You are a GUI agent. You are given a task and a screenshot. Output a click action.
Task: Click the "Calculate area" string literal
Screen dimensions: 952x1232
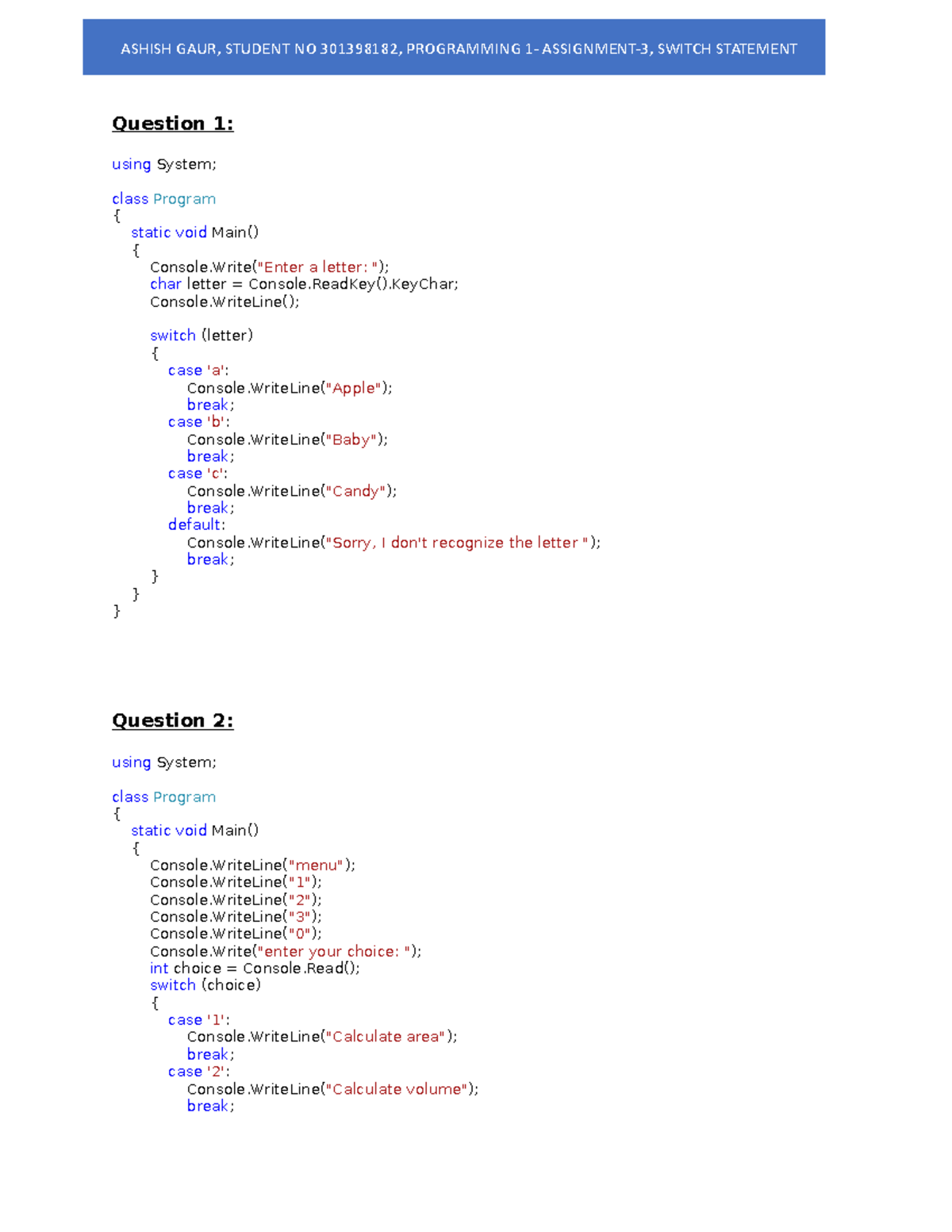[x=385, y=1036]
